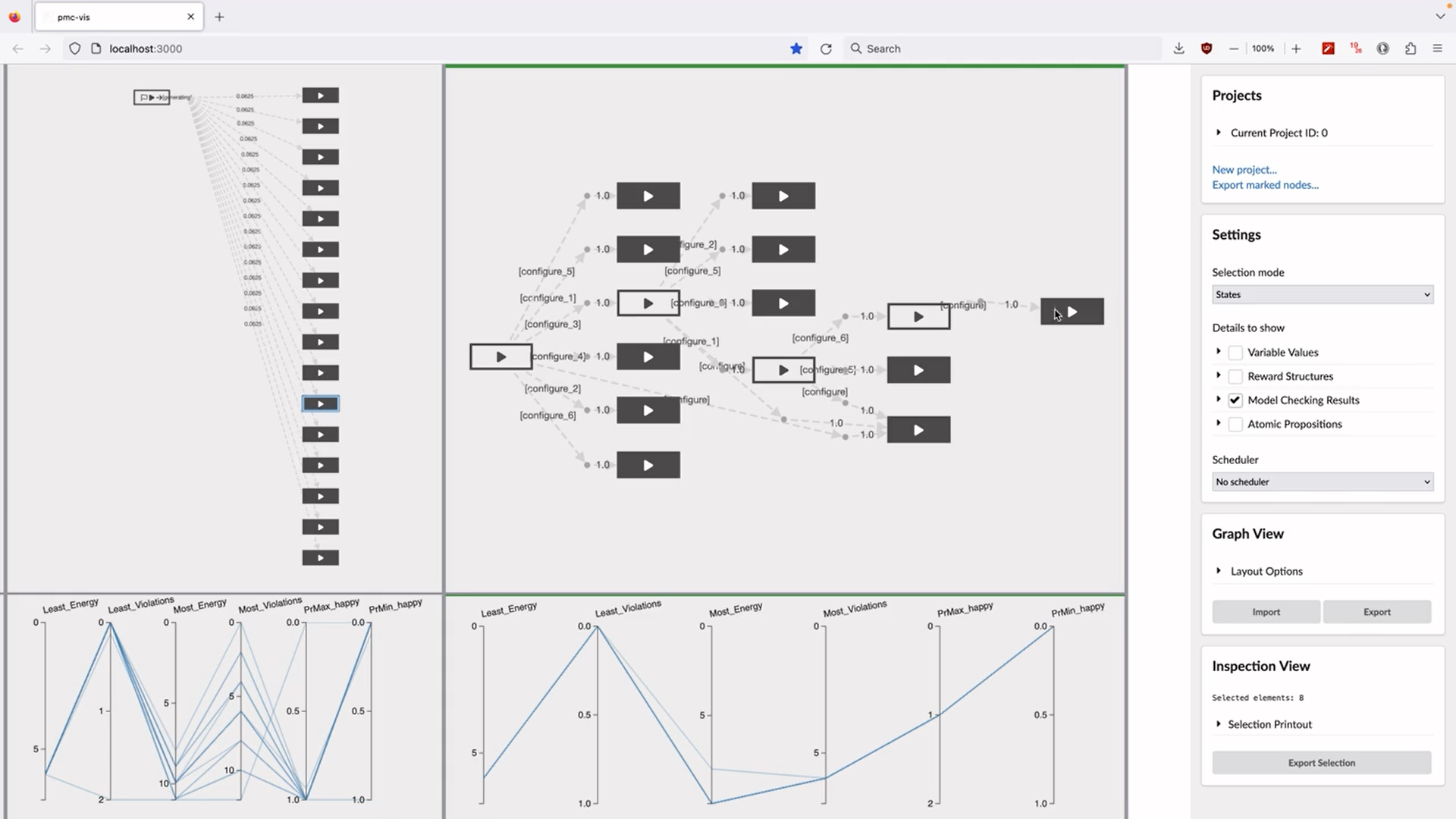Click the ublock shield extension icon
Image resolution: width=1456 pixels, height=819 pixels.
[x=1207, y=49]
